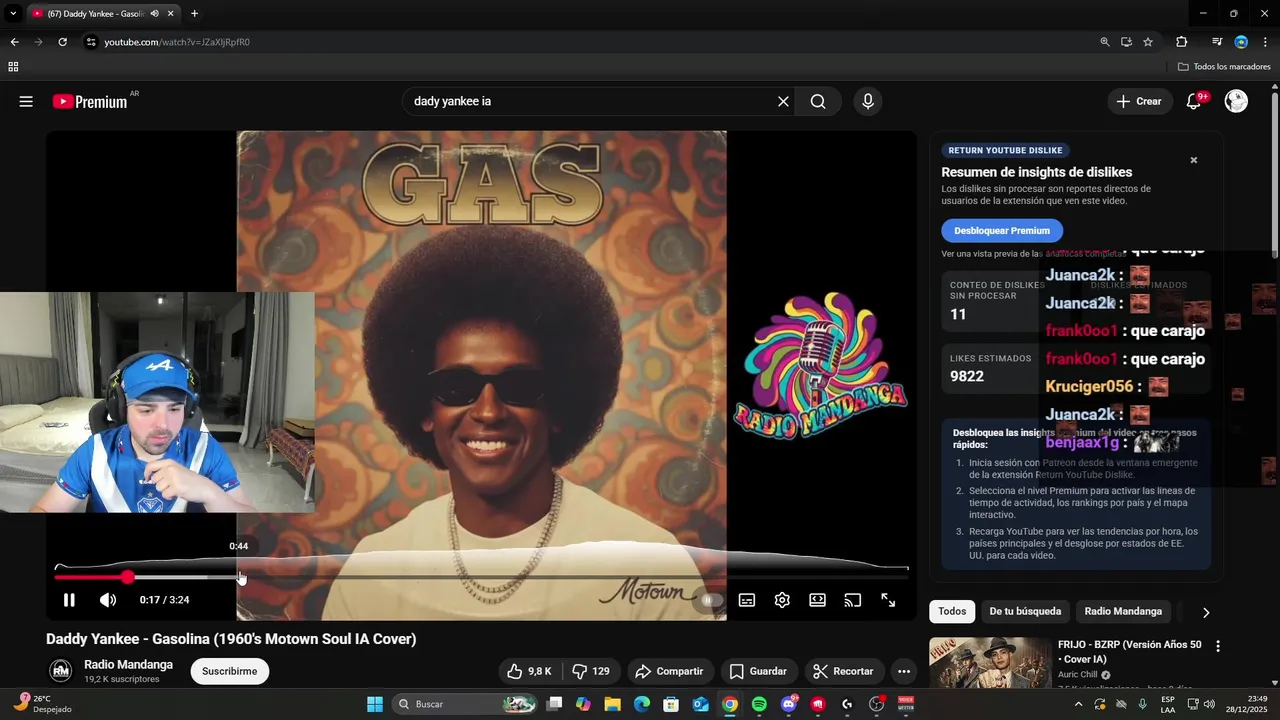Cast the video to a device
The image size is (1280, 720).
853,600
